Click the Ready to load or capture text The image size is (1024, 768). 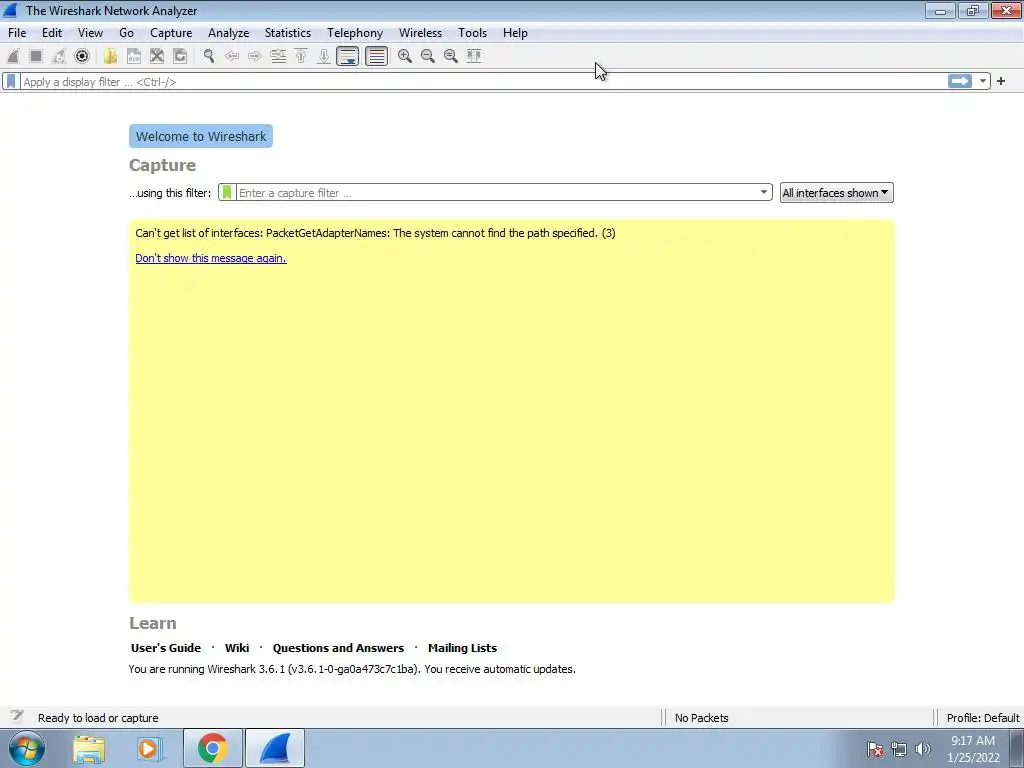(98, 718)
